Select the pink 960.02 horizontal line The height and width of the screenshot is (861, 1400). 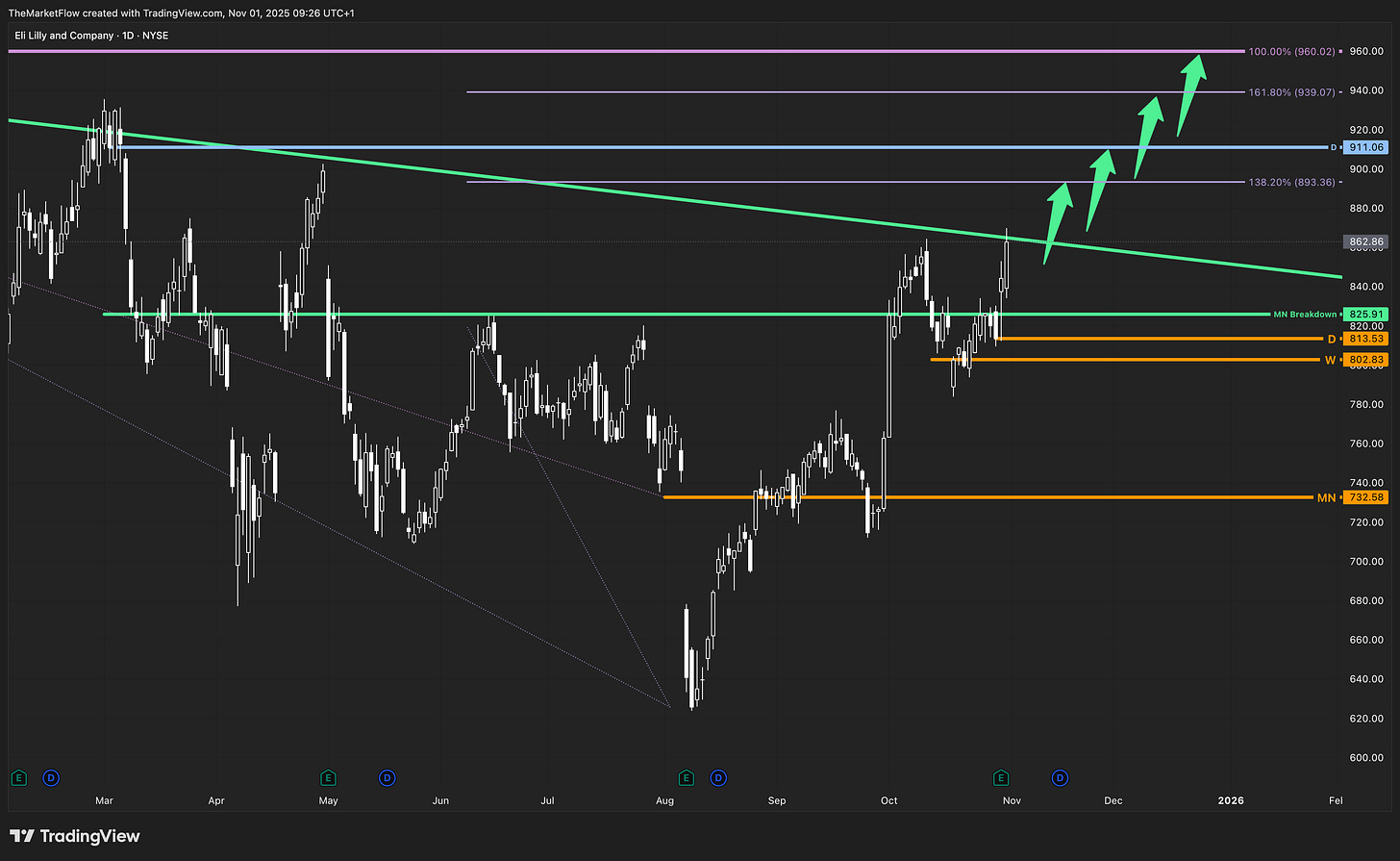(x=625, y=51)
